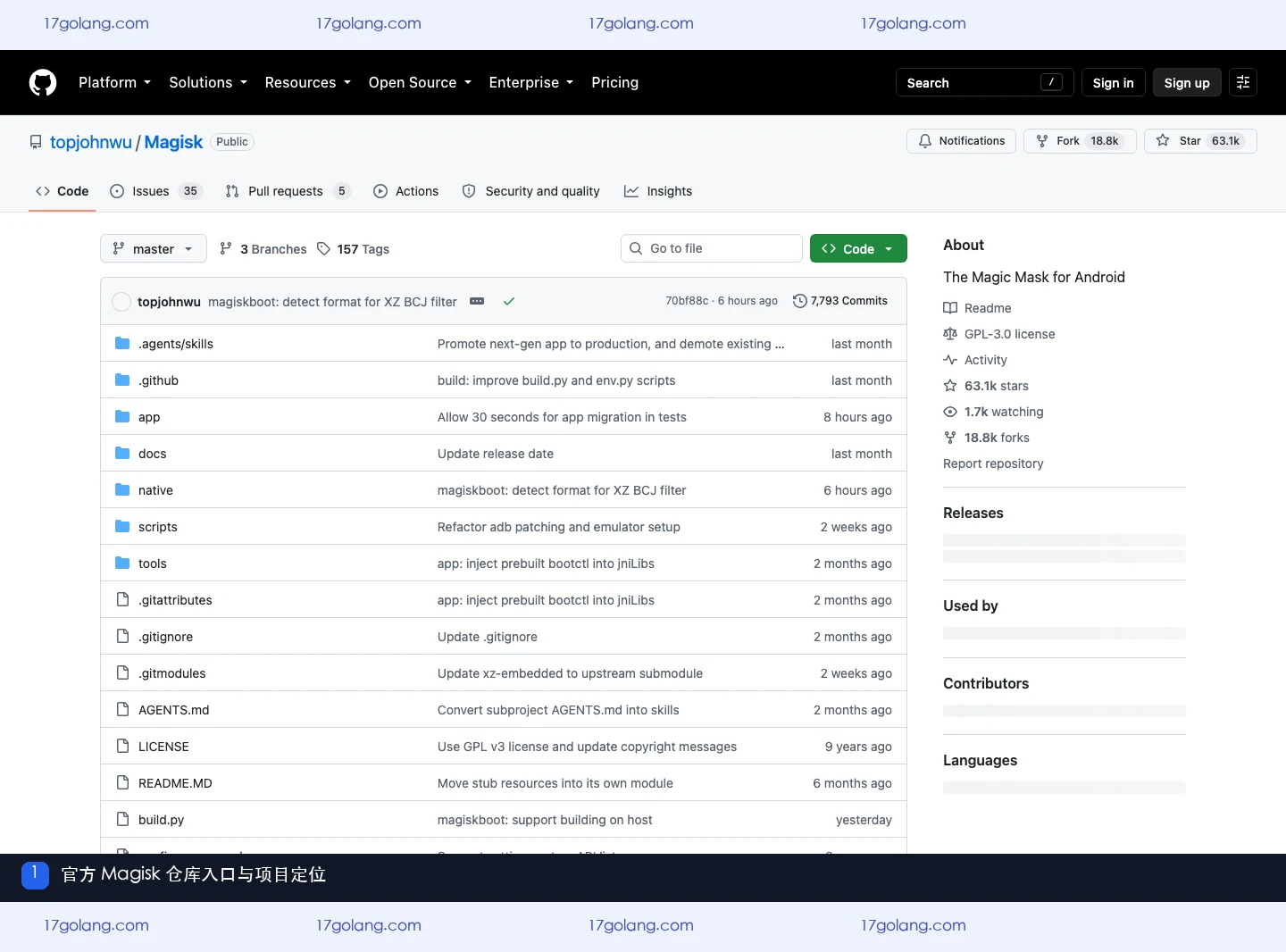Image resolution: width=1286 pixels, height=952 pixels.
Task: Click the tag icon next to 157 Tags
Action: [324, 249]
